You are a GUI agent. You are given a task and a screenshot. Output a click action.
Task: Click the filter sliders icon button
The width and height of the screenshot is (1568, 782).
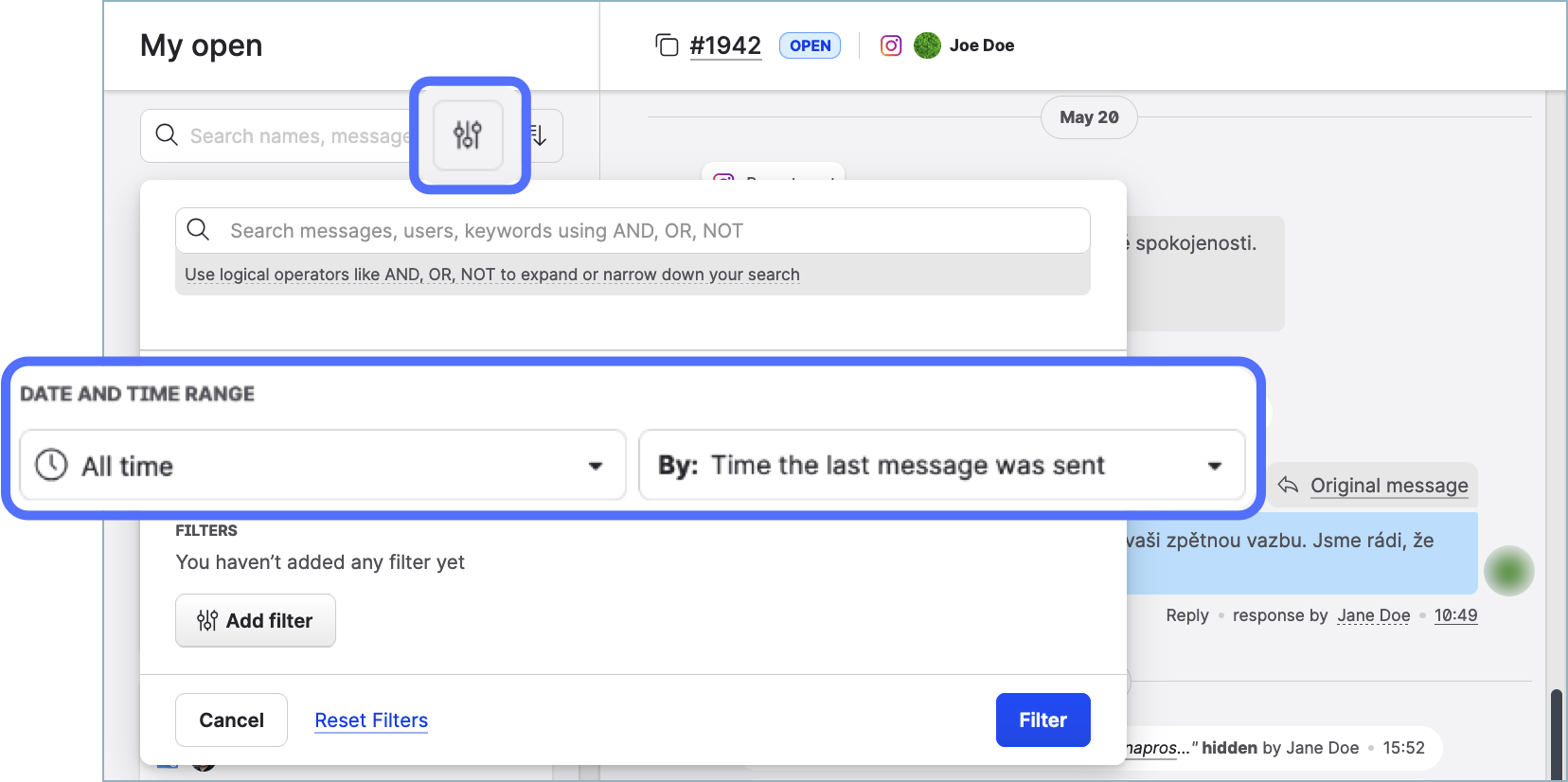(x=468, y=135)
